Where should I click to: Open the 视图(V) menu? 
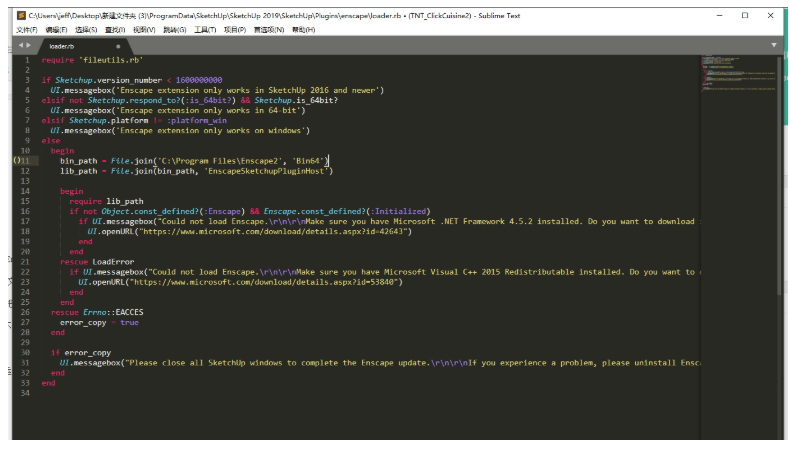click(x=145, y=30)
